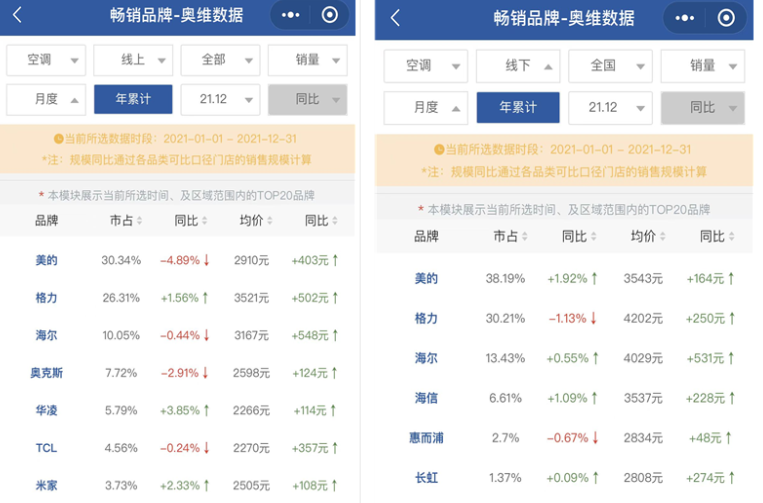Screen dimensions: 763x503
Task: Open brand 格力 in offline list
Action: pos(426,318)
